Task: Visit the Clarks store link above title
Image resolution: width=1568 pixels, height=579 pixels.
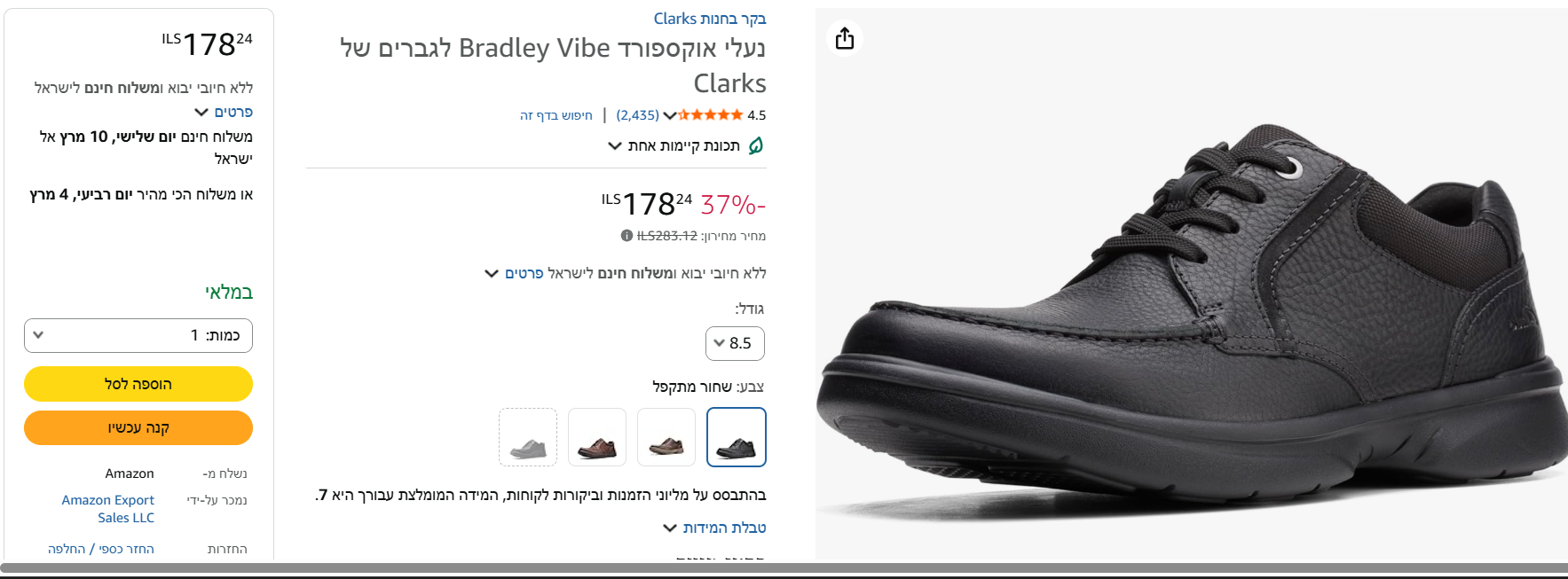Action: coord(709,19)
